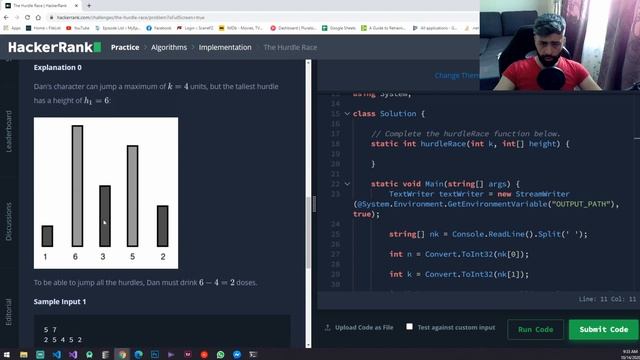Switch to the Discussions side tab
640x360 pixels.
click(x=9, y=221)
